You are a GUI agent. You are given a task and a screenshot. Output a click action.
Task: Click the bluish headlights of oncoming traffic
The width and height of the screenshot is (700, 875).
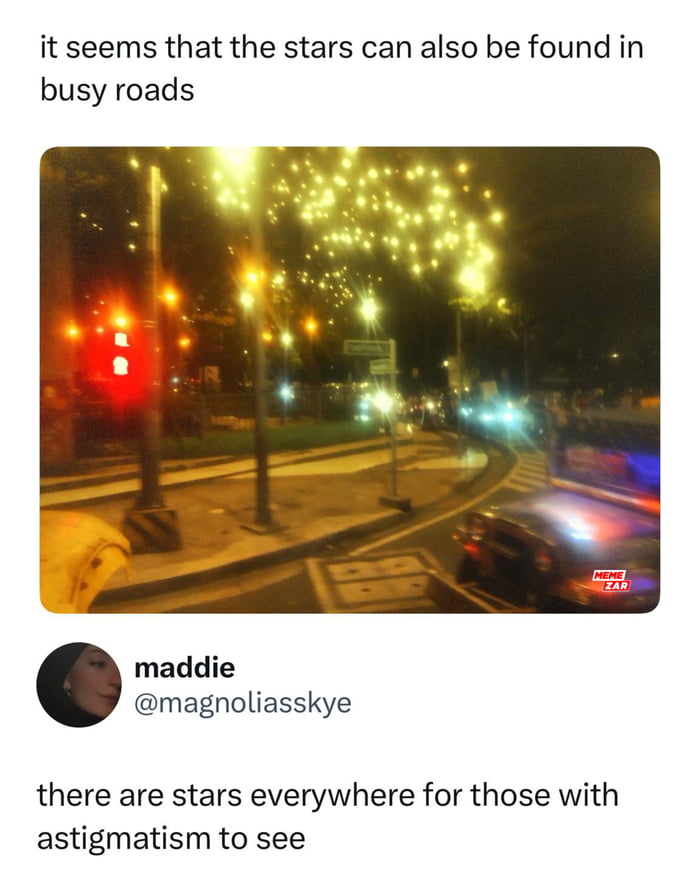coord(497,416)
